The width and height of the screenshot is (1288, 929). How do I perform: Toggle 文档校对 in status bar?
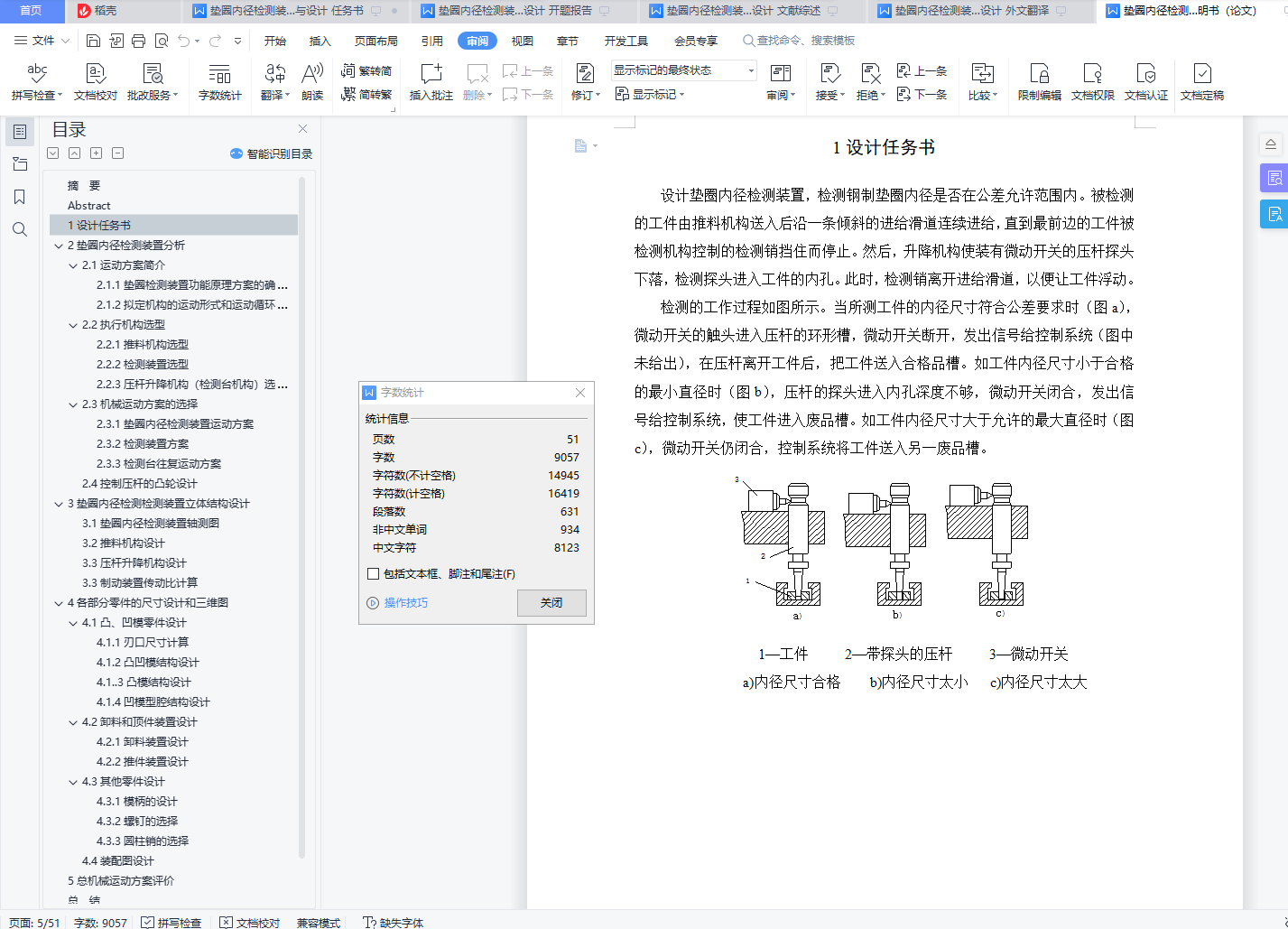point(250,923)
